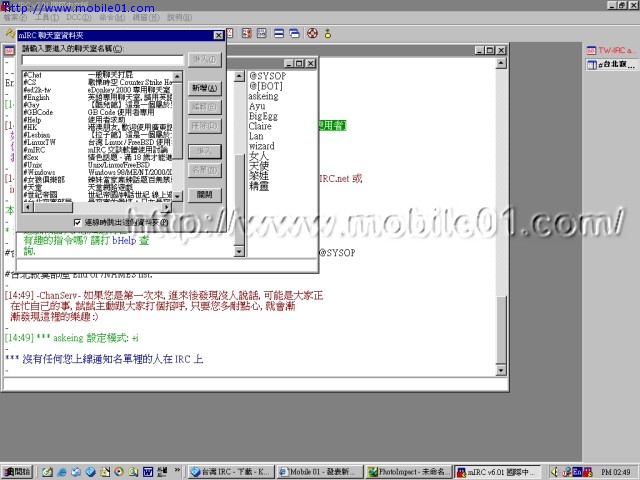Select the #台北 channel entry in the switchbar
This screenshot has height=480, width=640.
pyautogui.click(x=611, y=64)
